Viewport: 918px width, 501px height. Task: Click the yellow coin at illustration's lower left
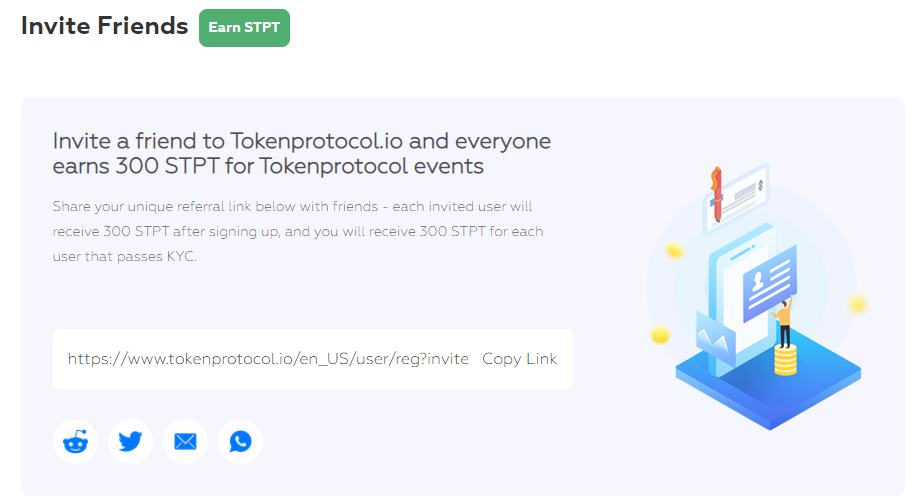coord(660,335)
